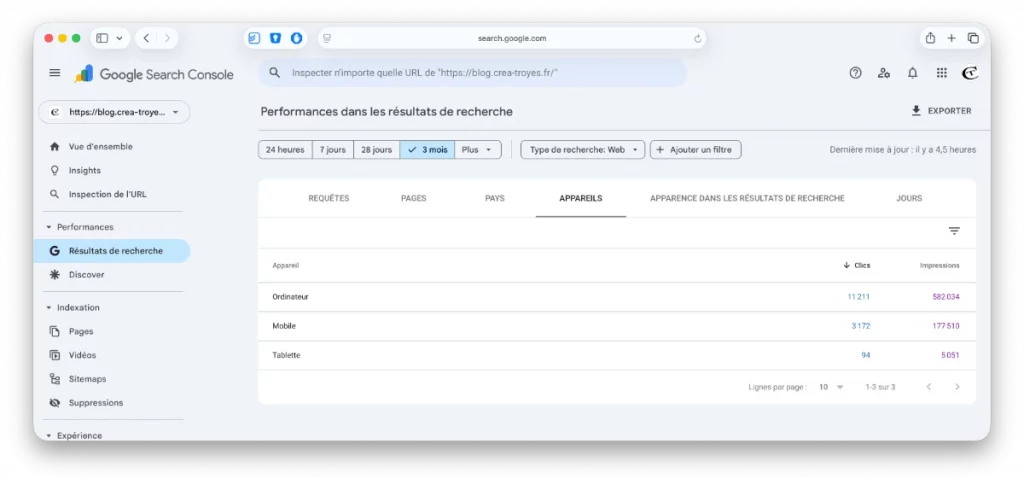The width and height of the screenshot is (1024, 485).
Task: Open the property selector dropdown
Action: pyautogui.click(x=114, y=112)
